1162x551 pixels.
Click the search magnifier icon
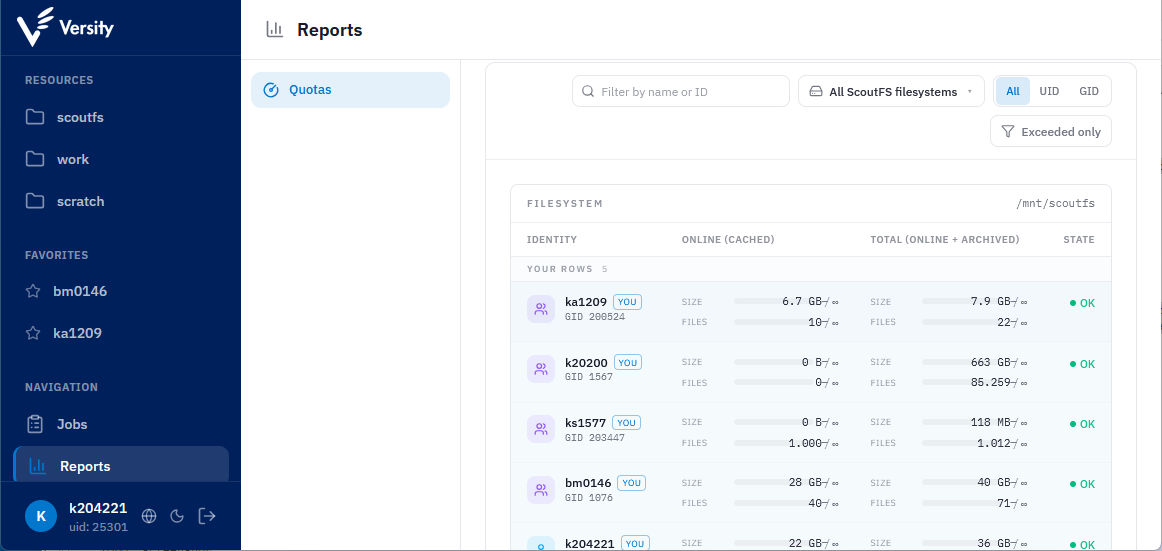click(588, 92)
